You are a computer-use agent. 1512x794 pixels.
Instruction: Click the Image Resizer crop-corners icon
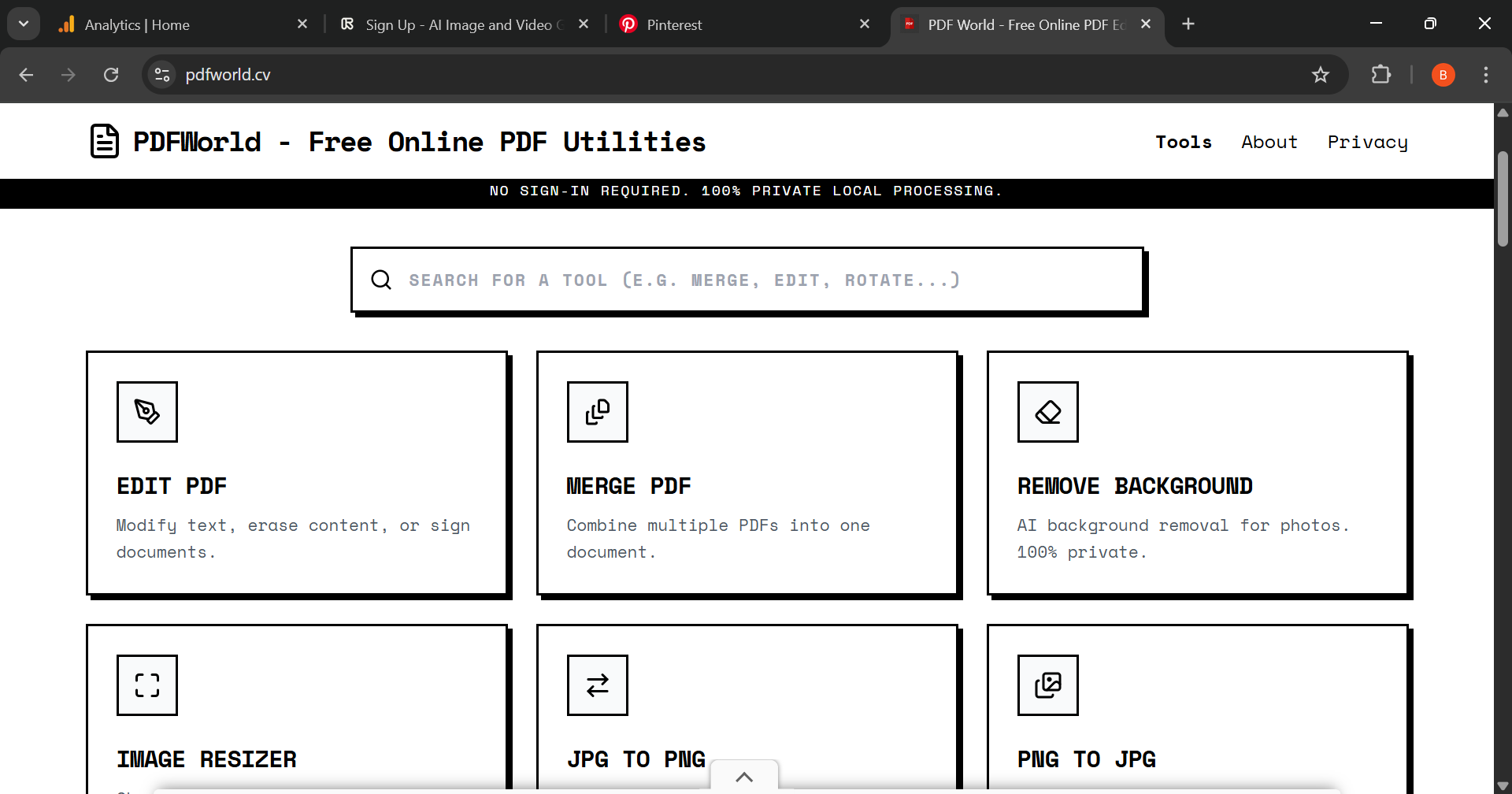146,685
